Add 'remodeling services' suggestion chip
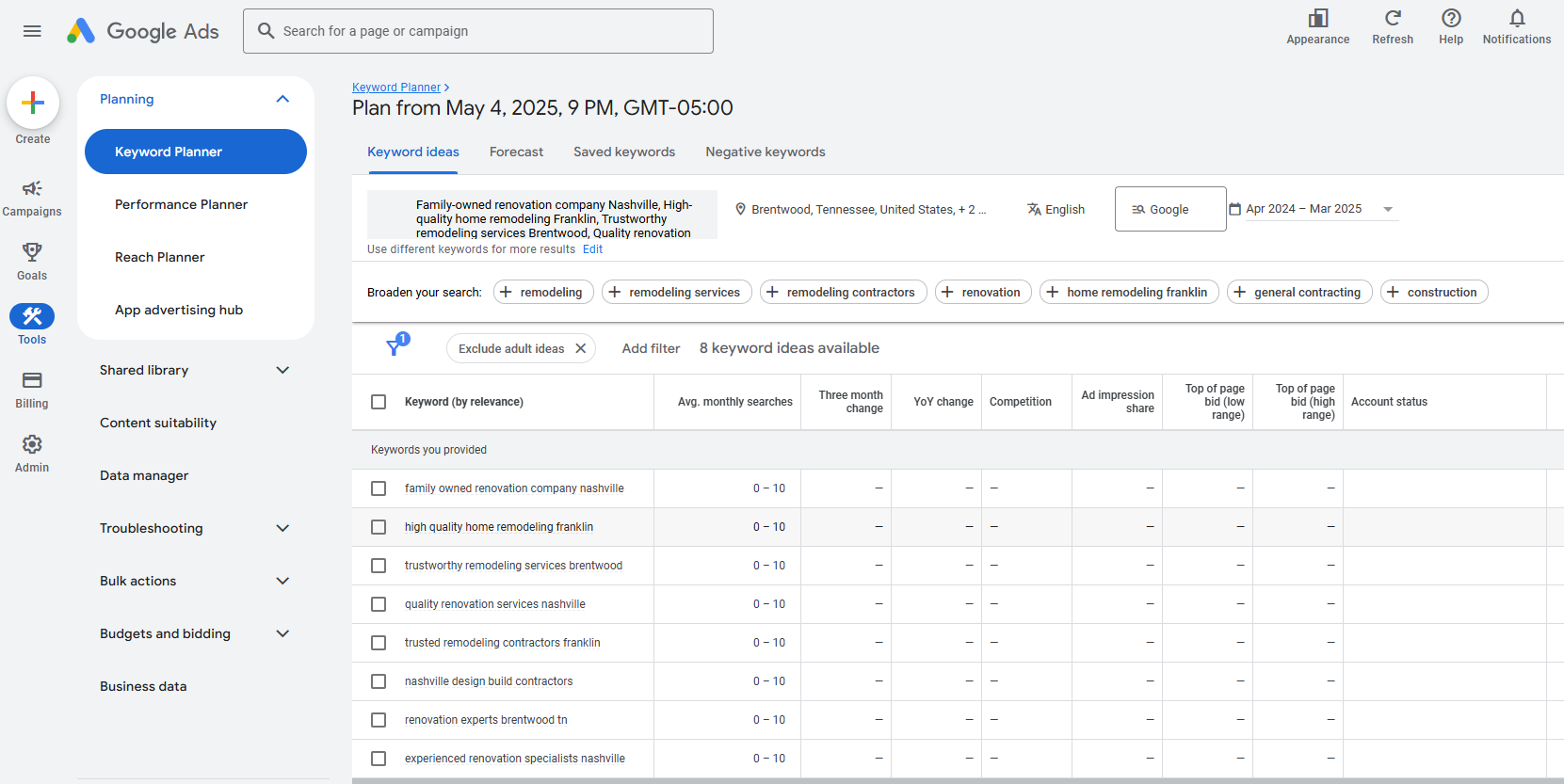 [x=677, y=292]
